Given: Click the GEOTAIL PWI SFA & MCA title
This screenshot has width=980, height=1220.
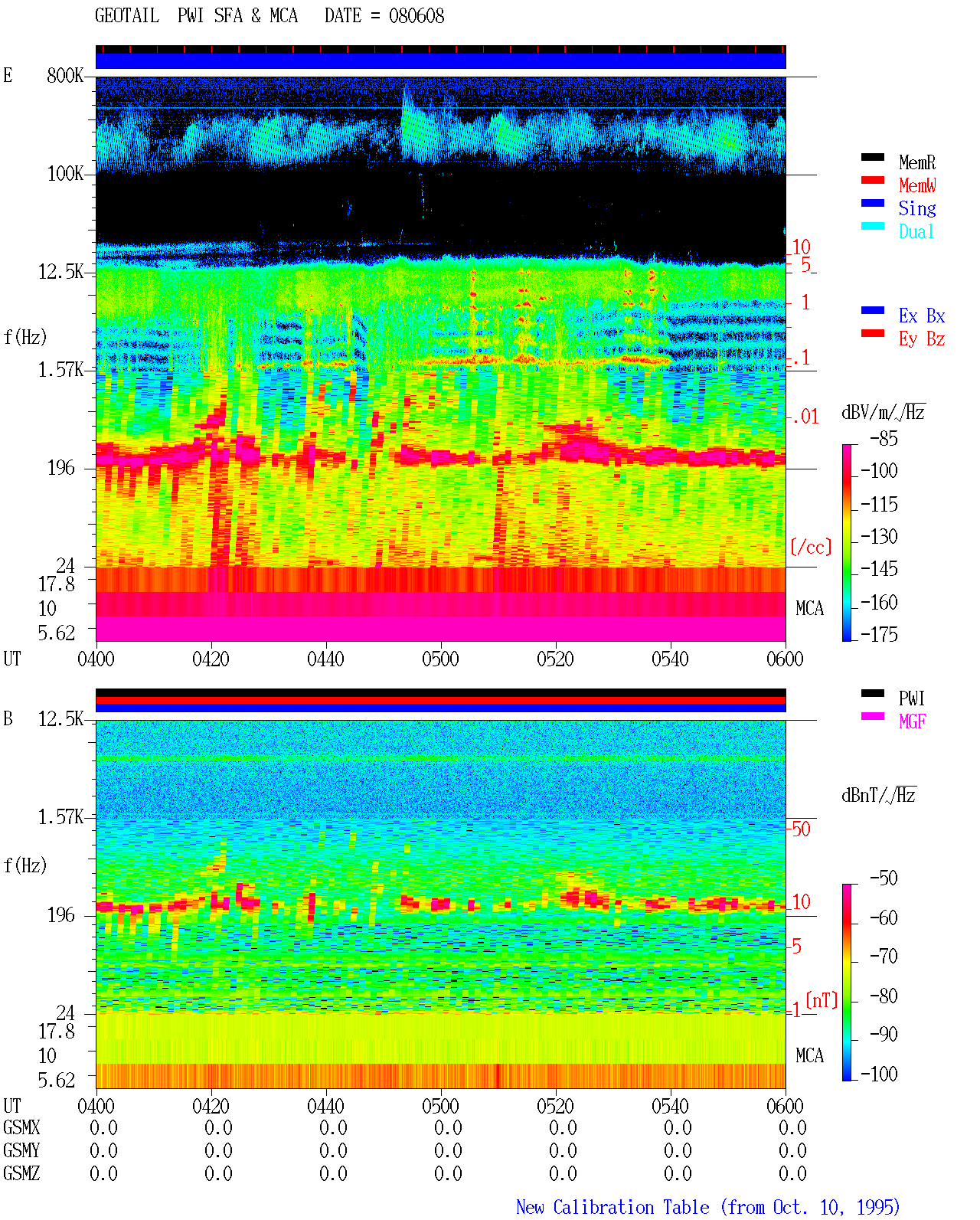Looking at the screenshot, I should click(x=196, y=15).
